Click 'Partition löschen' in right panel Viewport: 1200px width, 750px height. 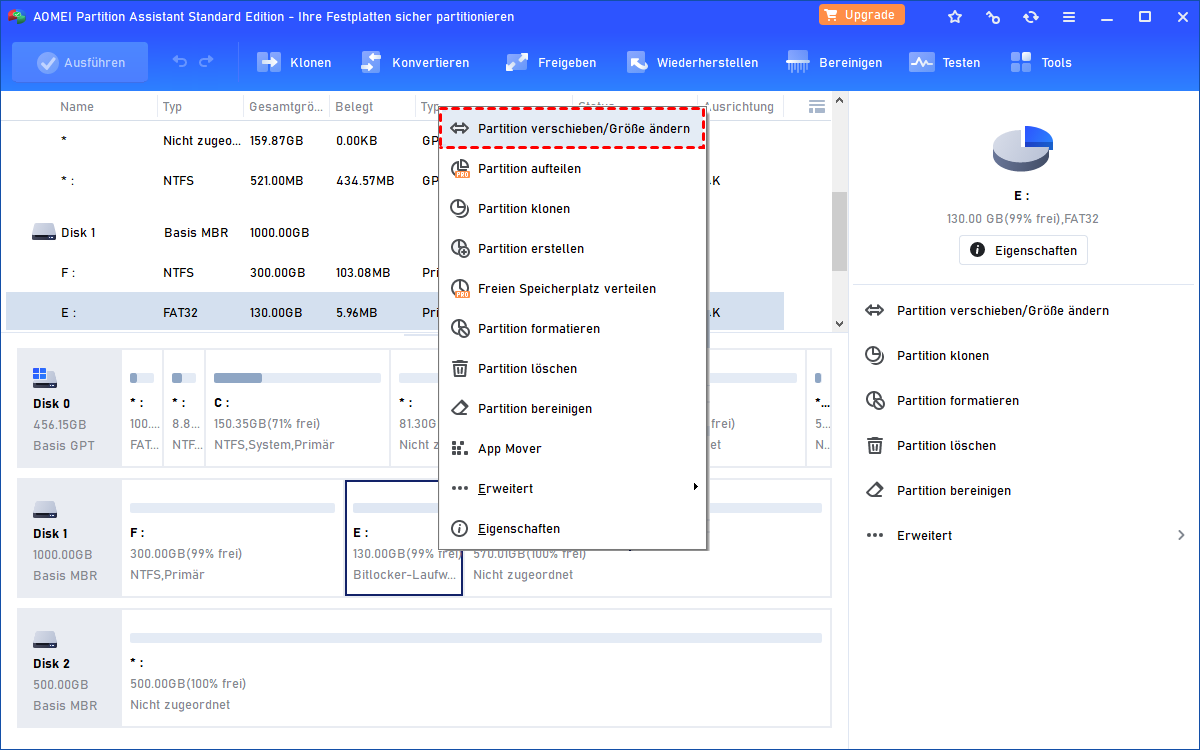tap(946, 446)
